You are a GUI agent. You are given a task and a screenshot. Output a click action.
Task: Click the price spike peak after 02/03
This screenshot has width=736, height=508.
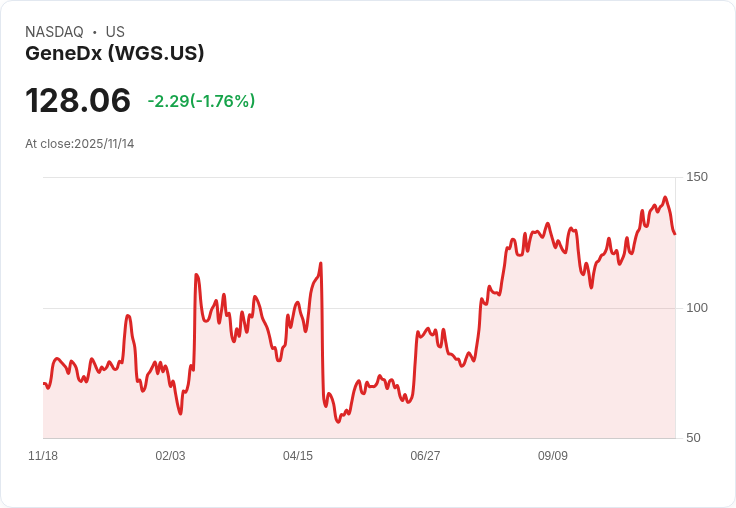(x=196, y=274)
